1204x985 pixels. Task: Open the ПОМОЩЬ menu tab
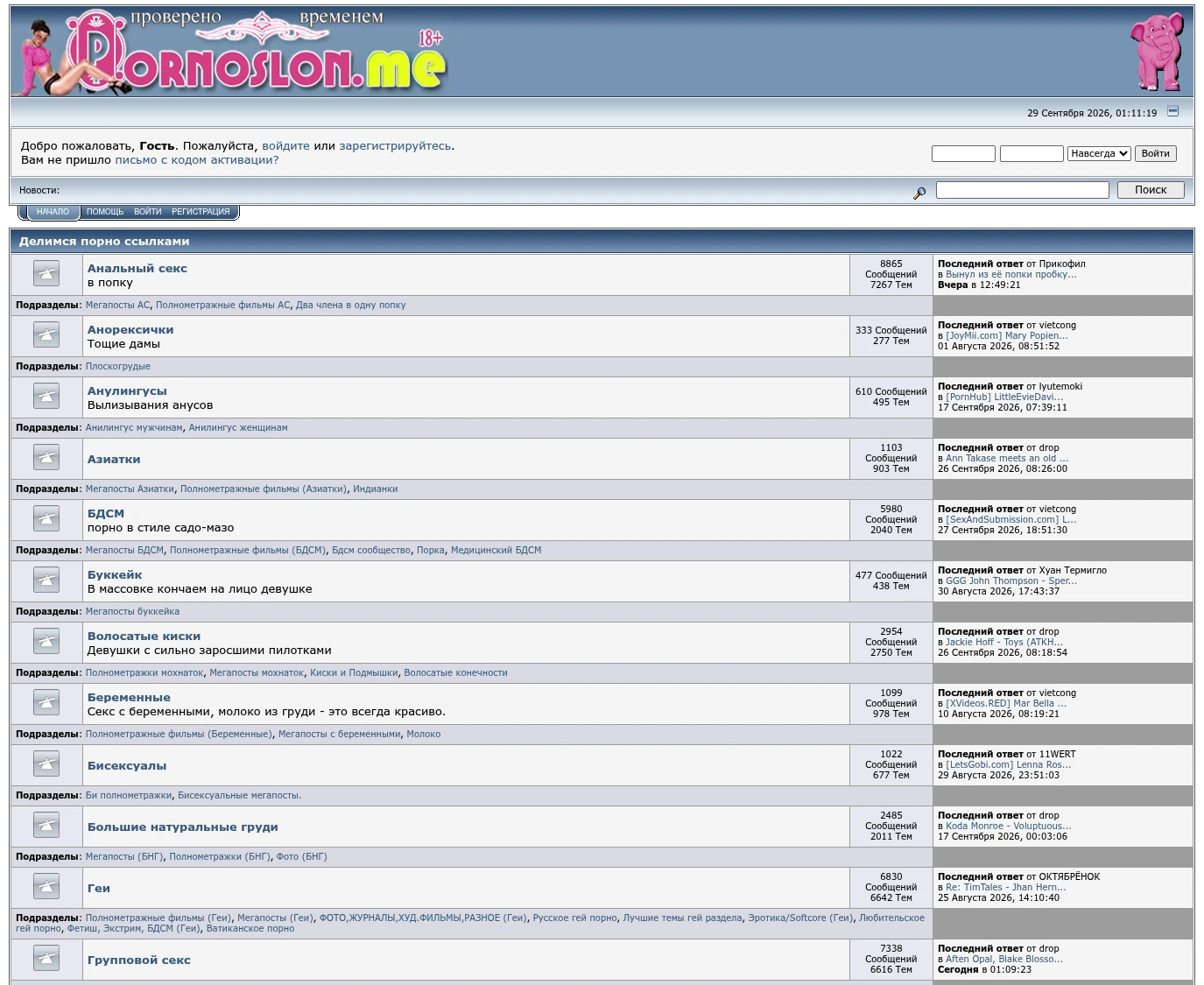click(x=105, y=212)
